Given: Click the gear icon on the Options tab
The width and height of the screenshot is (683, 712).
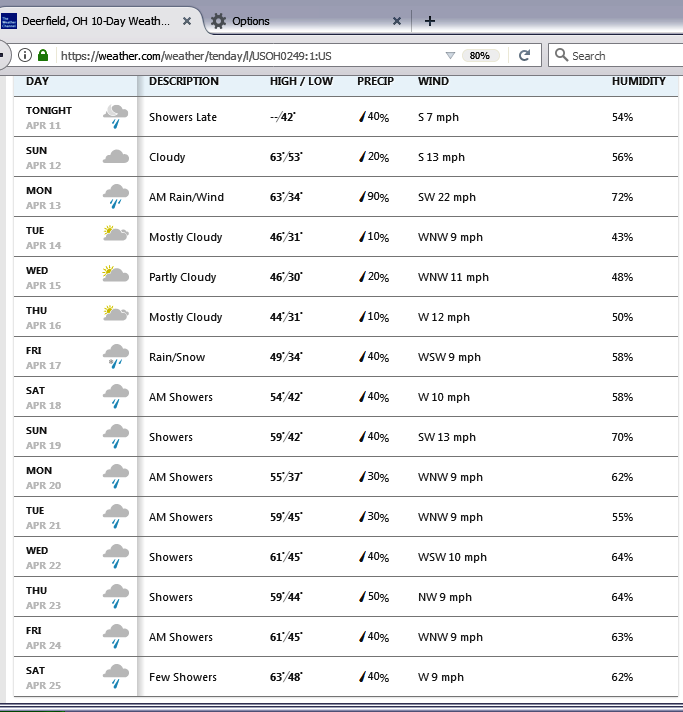Looking at the screenshot, I should (x=218, y=21).
